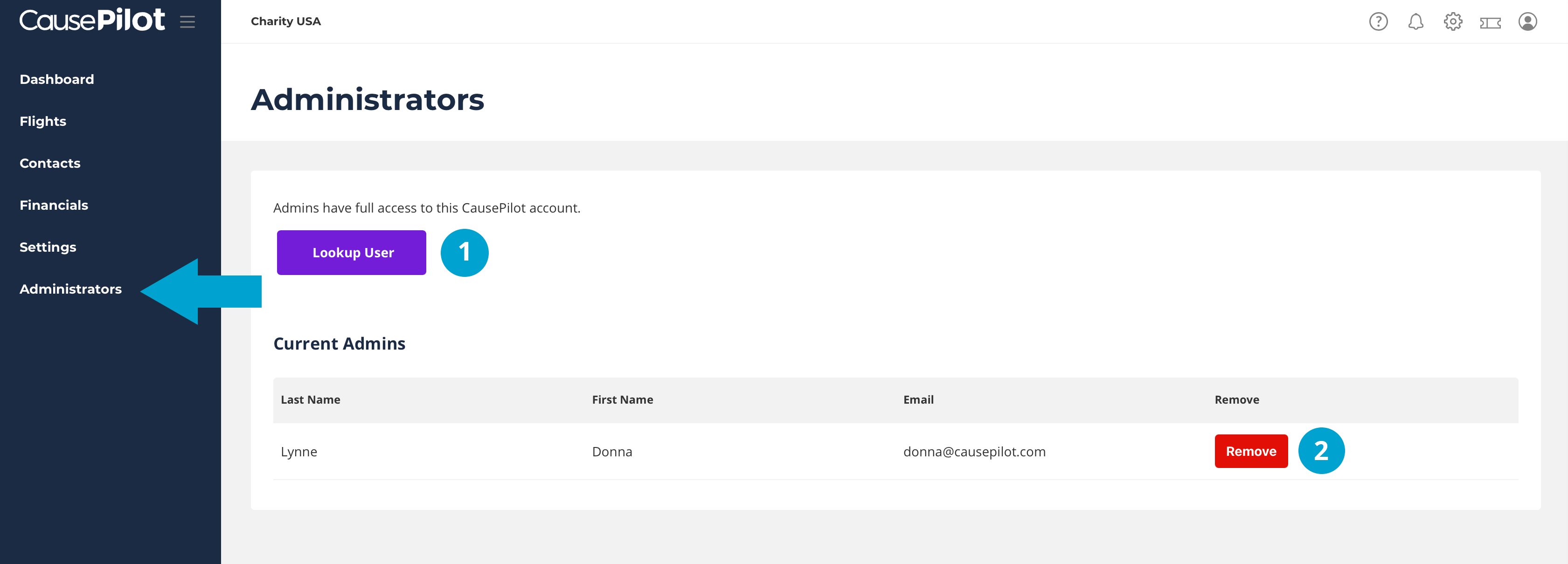
Task: Click the Last Name column header
Action: point(311,400)
